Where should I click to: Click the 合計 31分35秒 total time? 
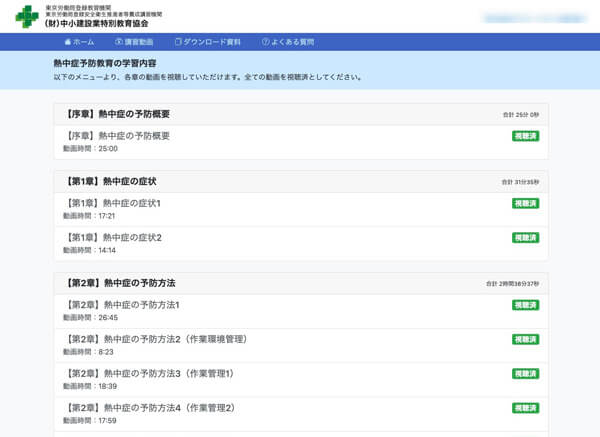coord(520,182)
